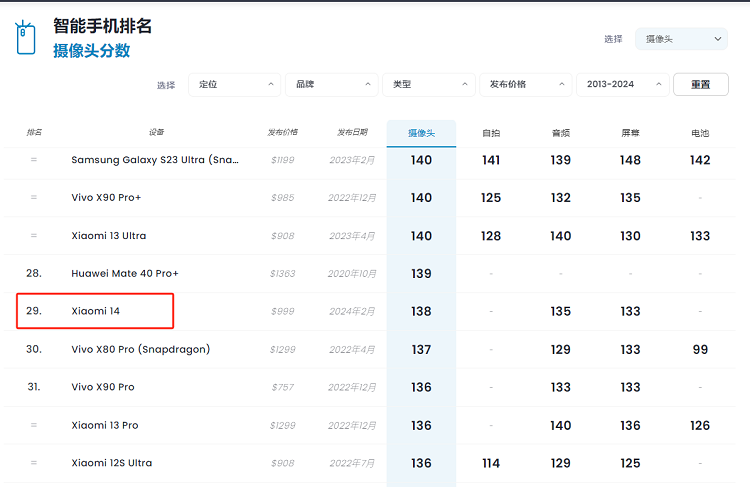Open the Vivo X90 Pro device link
750x487 pixels.
click(x=103, y=387)
